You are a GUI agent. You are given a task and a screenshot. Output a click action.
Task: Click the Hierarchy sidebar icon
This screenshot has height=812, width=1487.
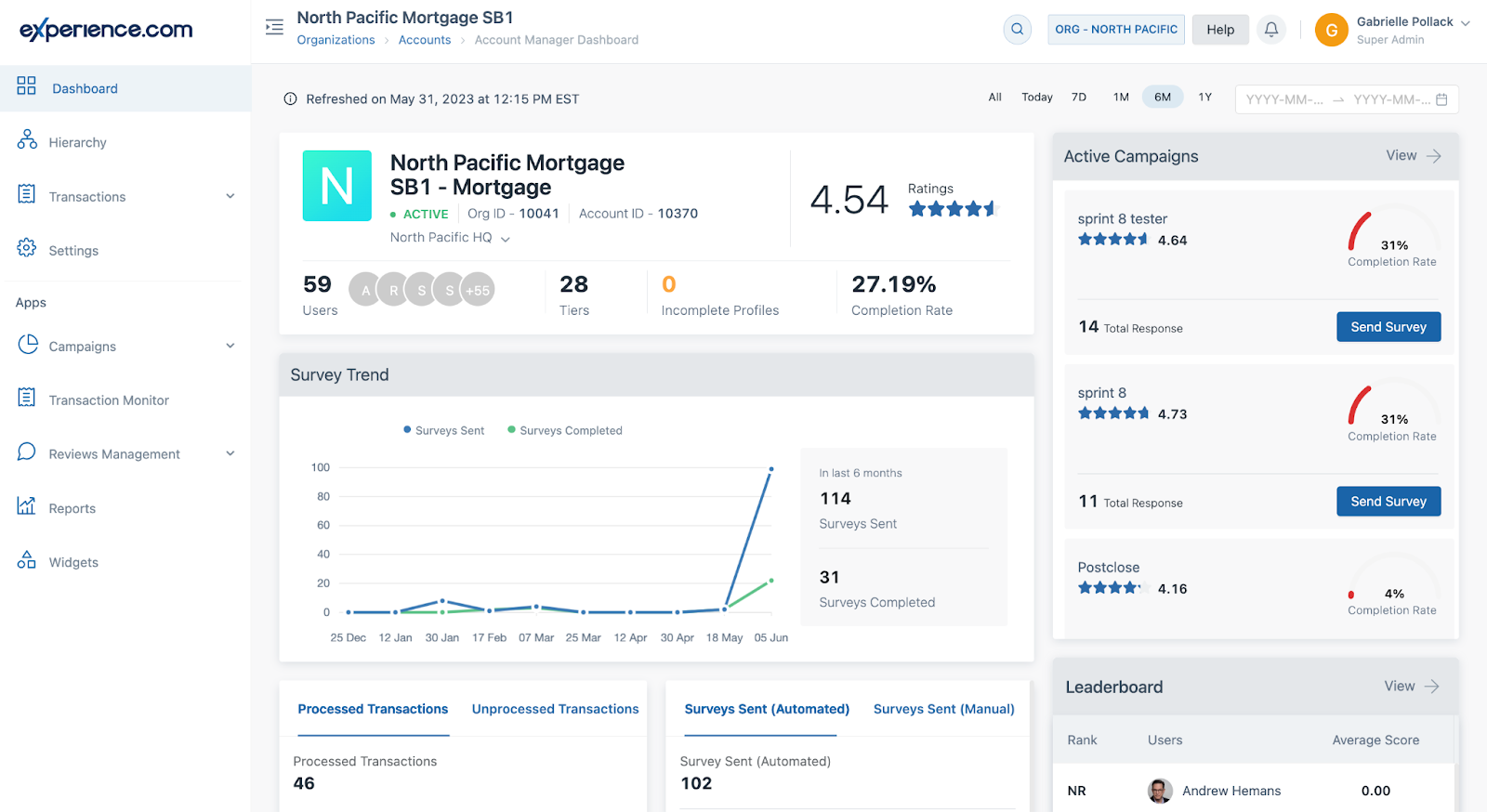pyautogui.click(x=27, y=140)
